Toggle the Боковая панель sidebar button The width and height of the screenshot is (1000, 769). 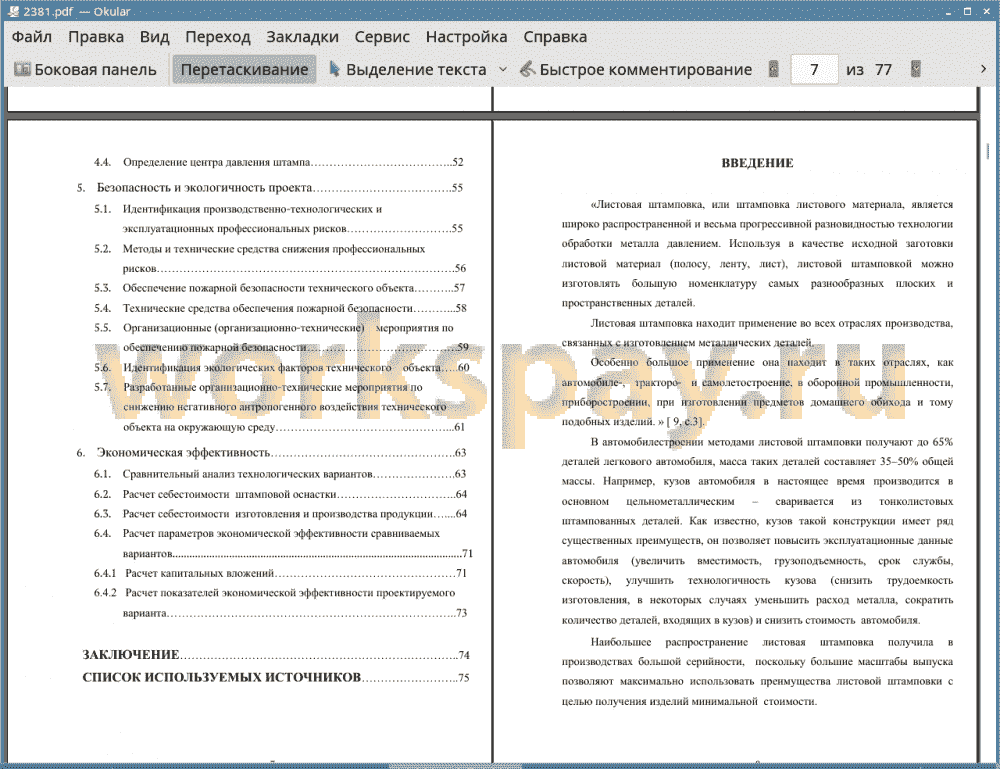click(85, 70)
